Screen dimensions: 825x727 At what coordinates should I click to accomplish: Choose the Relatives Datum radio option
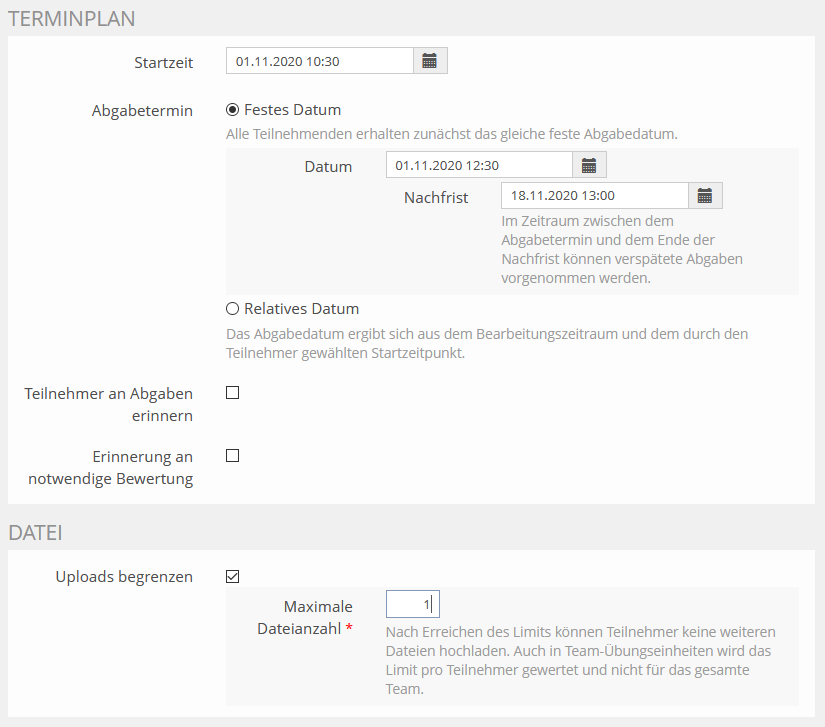click(x=233, y=309)
